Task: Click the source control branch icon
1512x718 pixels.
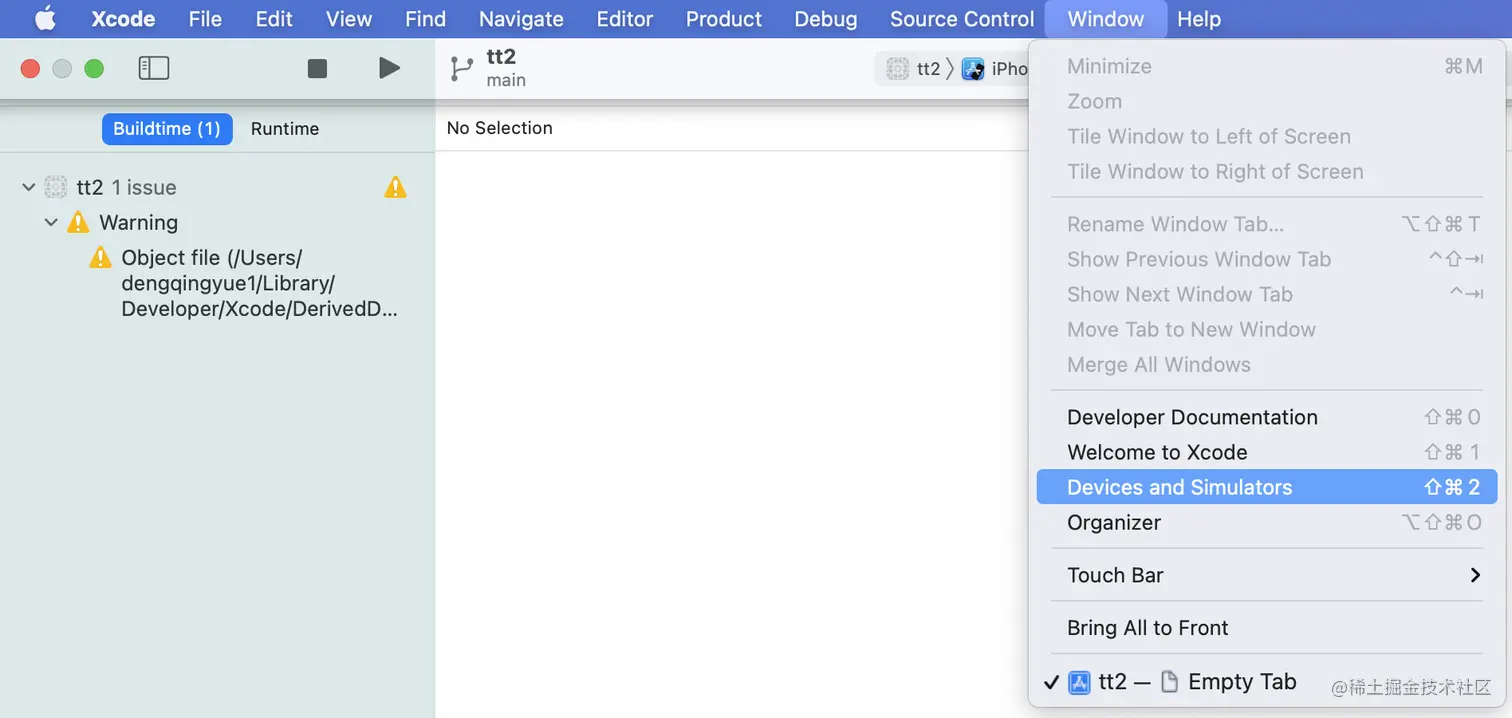Action: 461,68
